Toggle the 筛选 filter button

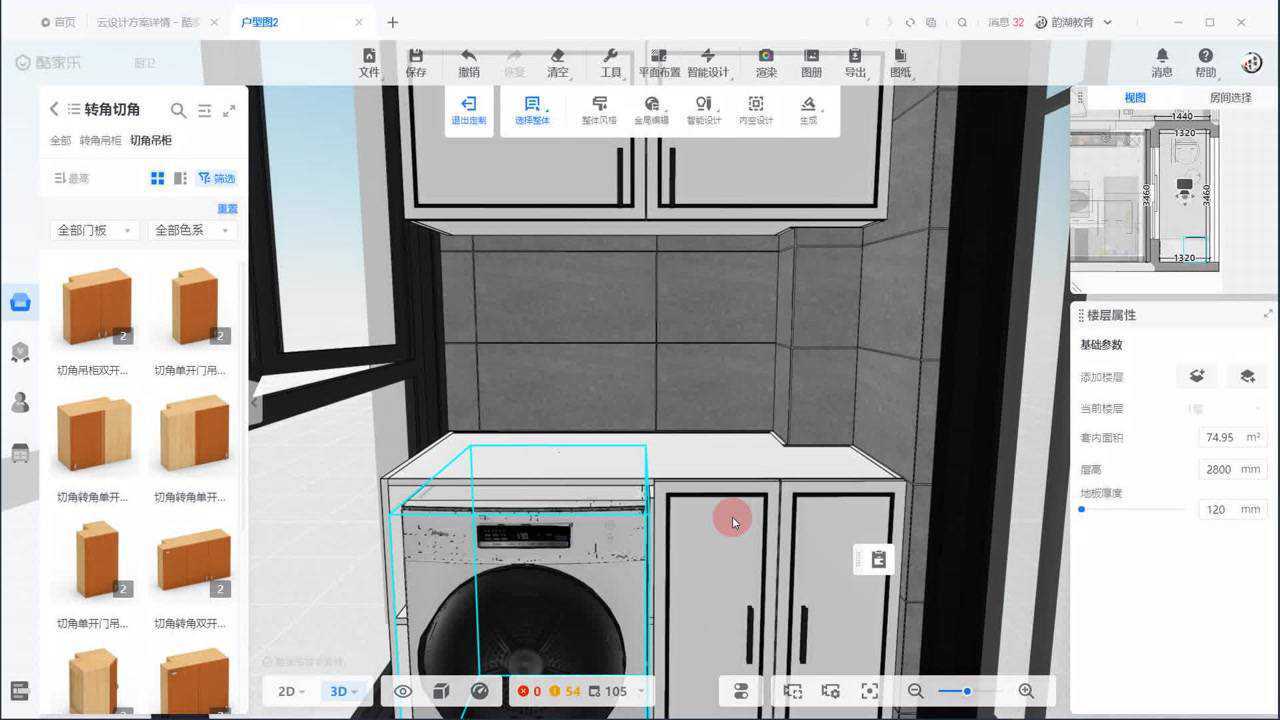coord(216,178)
